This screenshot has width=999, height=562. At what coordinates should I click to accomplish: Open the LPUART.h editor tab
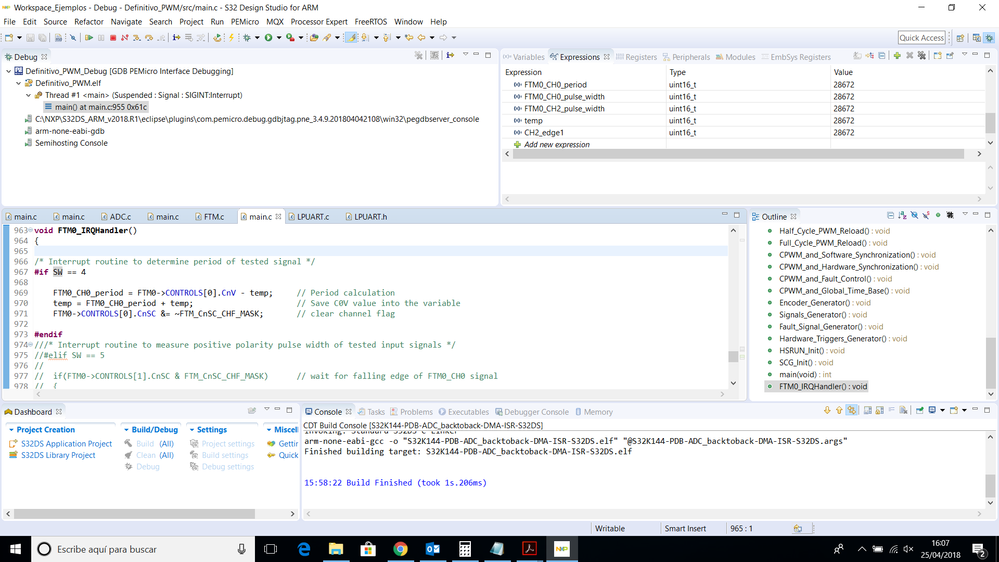click(366, 217)
